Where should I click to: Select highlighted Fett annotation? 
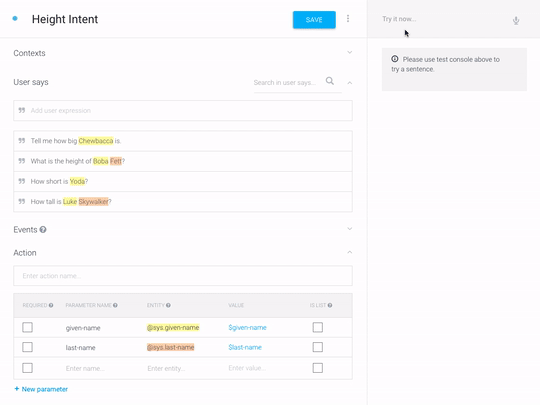click(116, 161)
